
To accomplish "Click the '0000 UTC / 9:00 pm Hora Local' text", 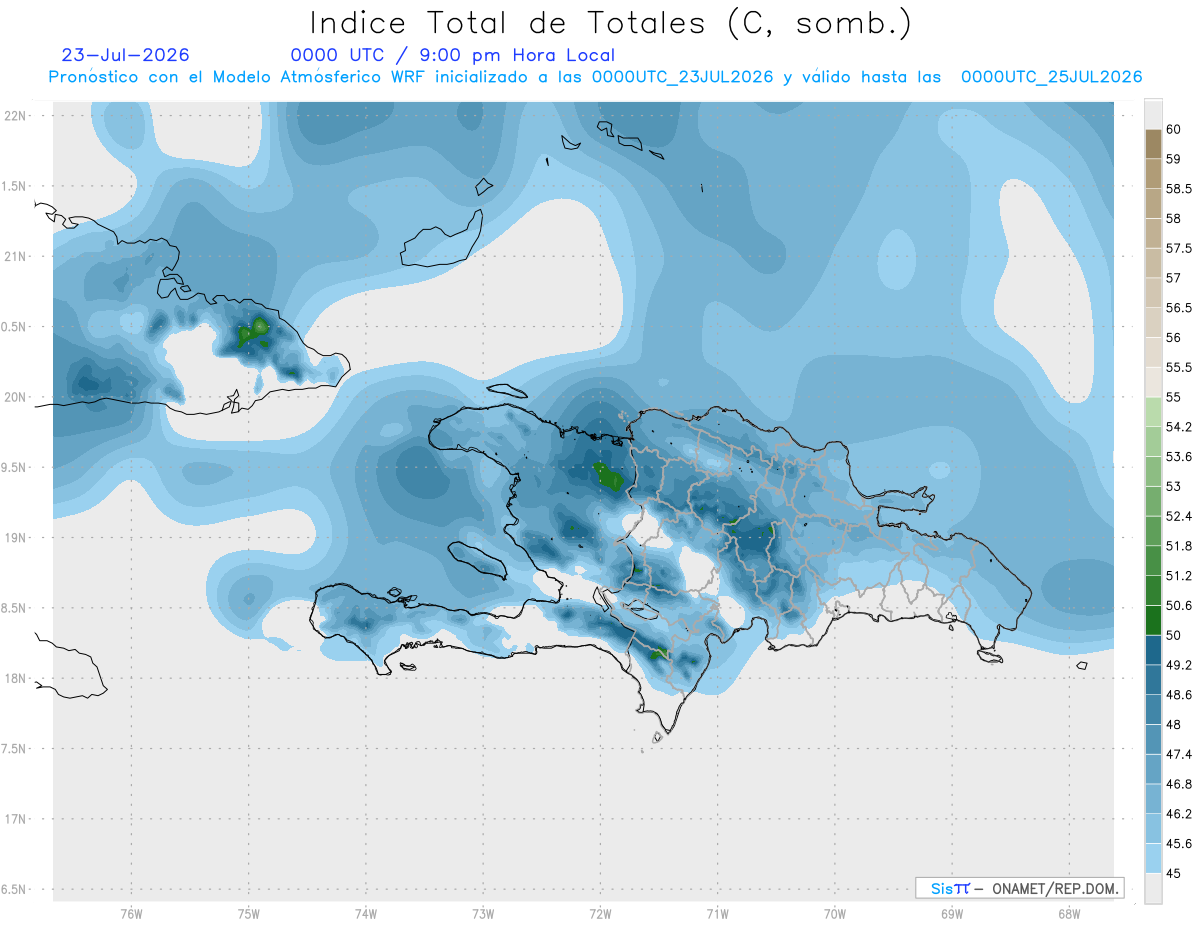I will [453, 56].
